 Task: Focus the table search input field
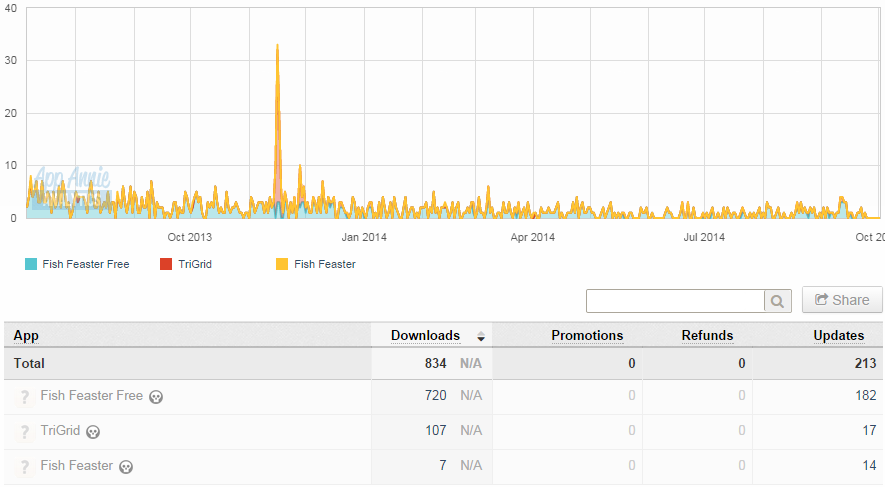pos(676,301)
